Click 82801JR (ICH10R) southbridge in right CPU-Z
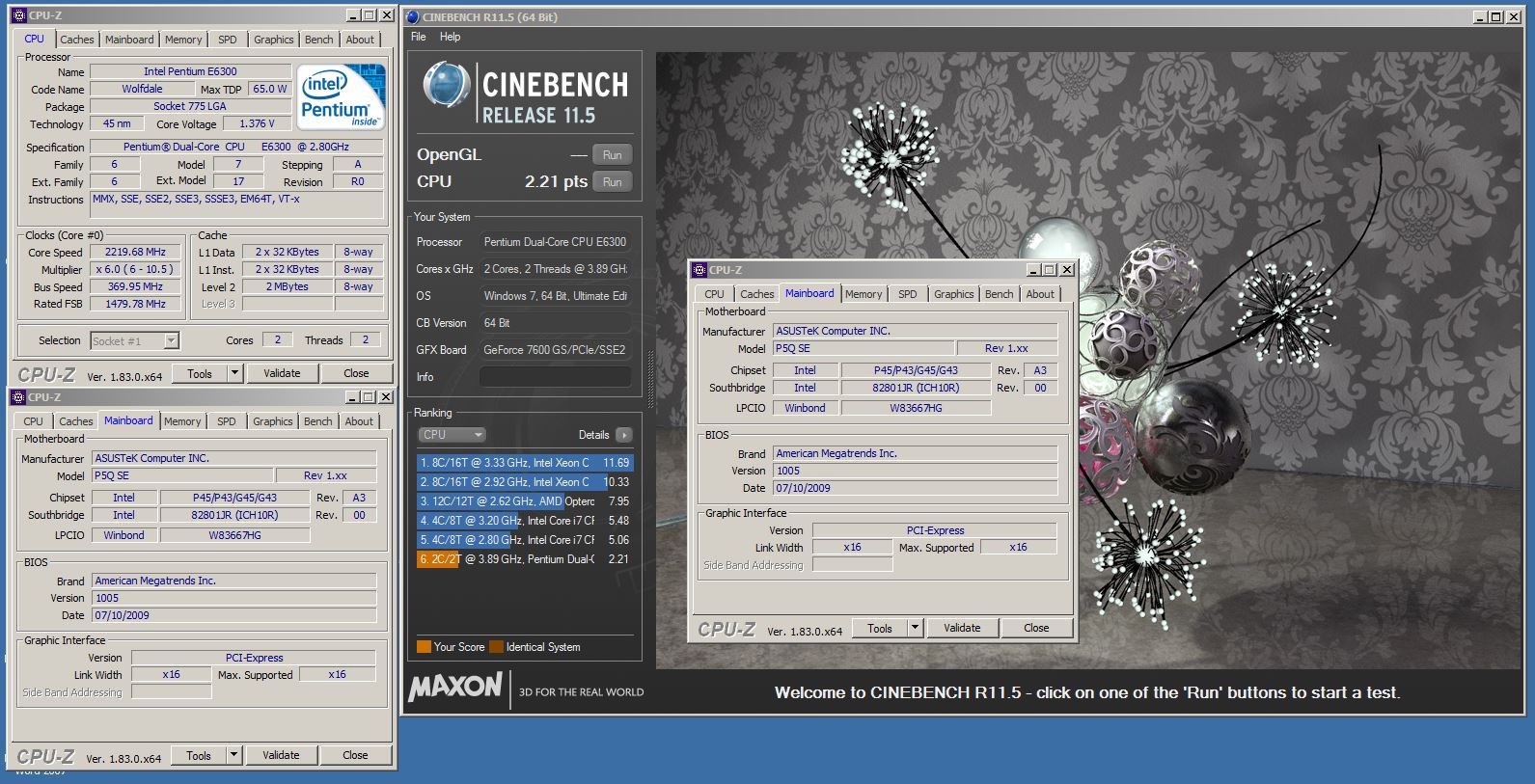Image resolution: width=1535 pixels, height=784 pixels. [916, 388]
